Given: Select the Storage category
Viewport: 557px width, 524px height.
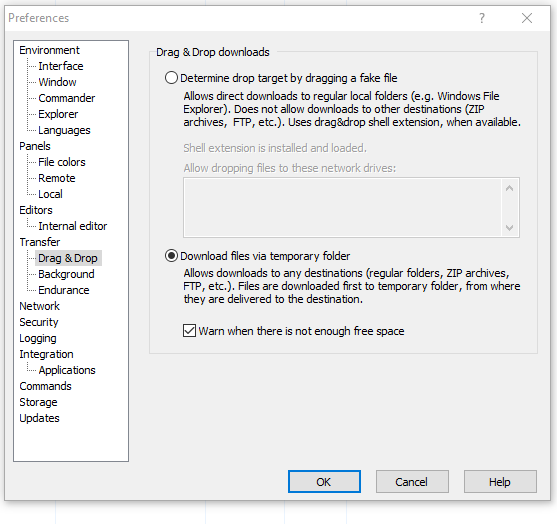Looking at the screenshot, I should 38,402.
